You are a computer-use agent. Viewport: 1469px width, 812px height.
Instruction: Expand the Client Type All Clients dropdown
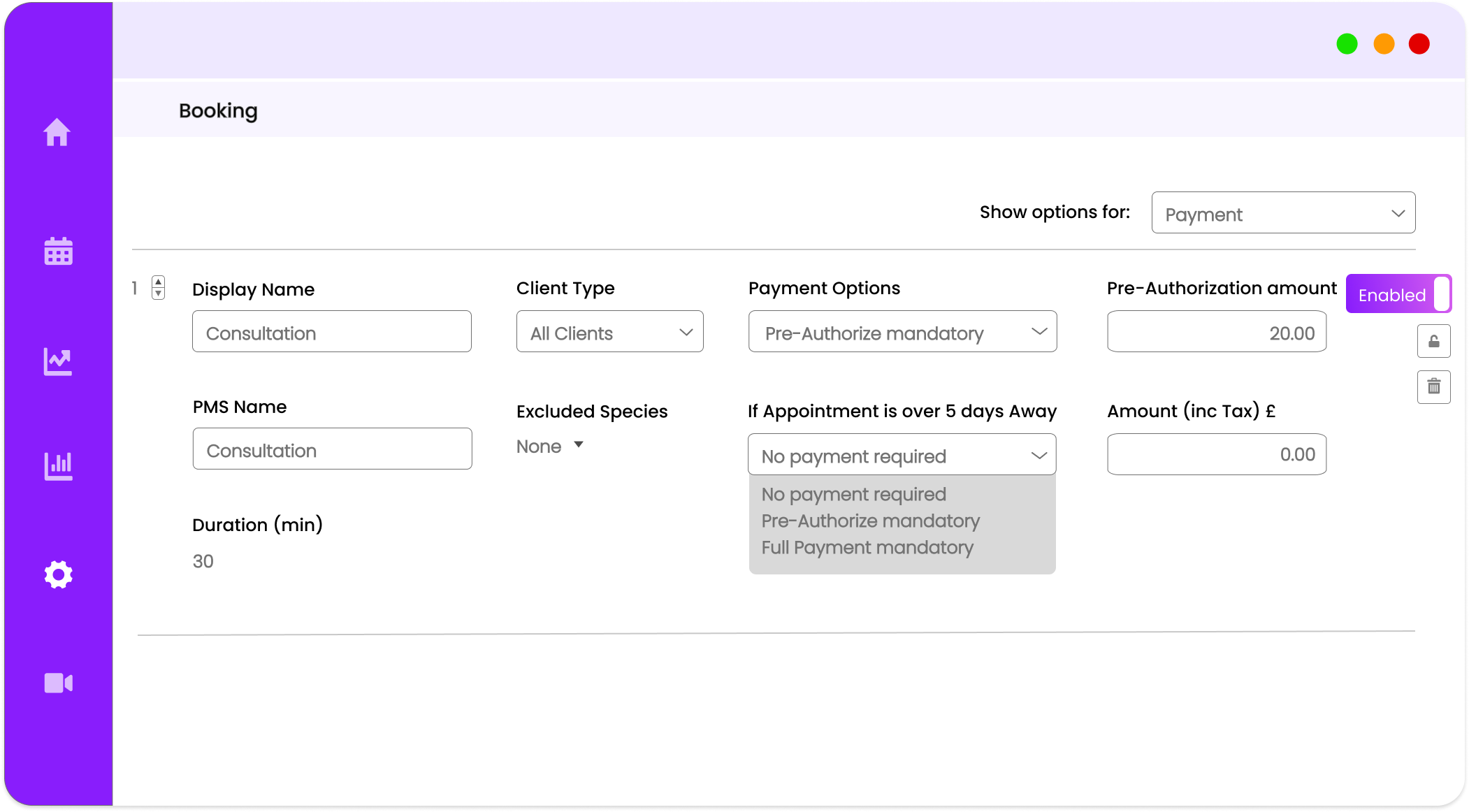(x=609, y=332)
